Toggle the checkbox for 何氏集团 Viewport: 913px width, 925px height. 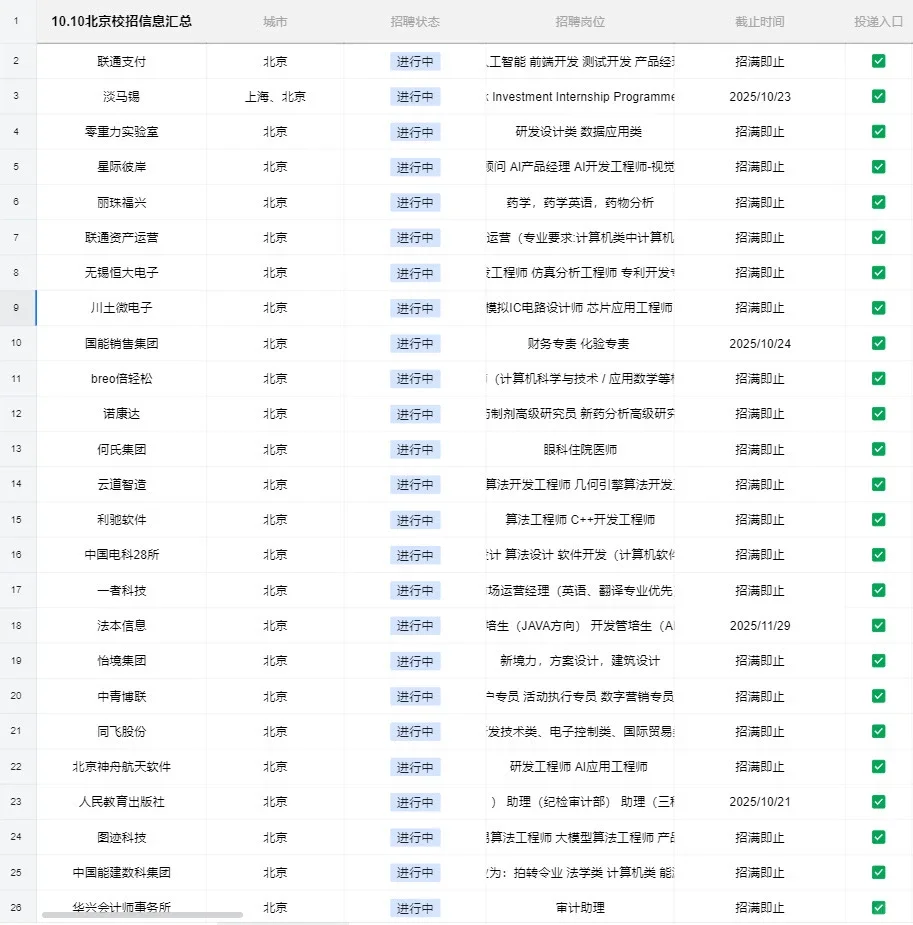878,449
